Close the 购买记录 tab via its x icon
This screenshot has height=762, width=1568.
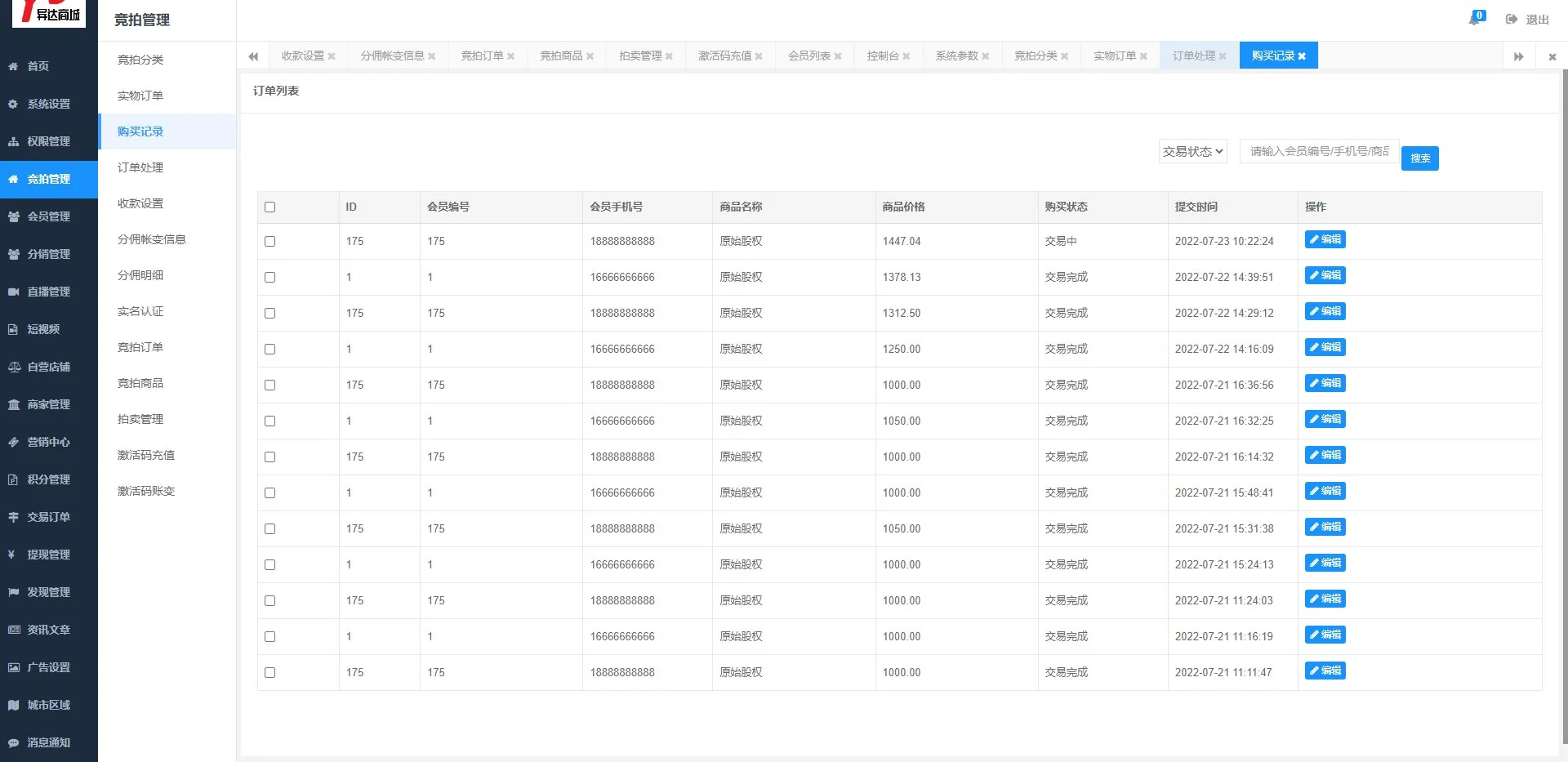(x=1302, y=56)
